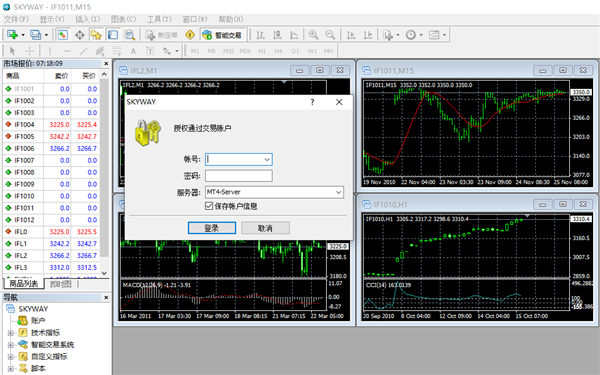Select the M15 timeframe button
Viewport: 600px width, 375px height.
click(228, 51)
